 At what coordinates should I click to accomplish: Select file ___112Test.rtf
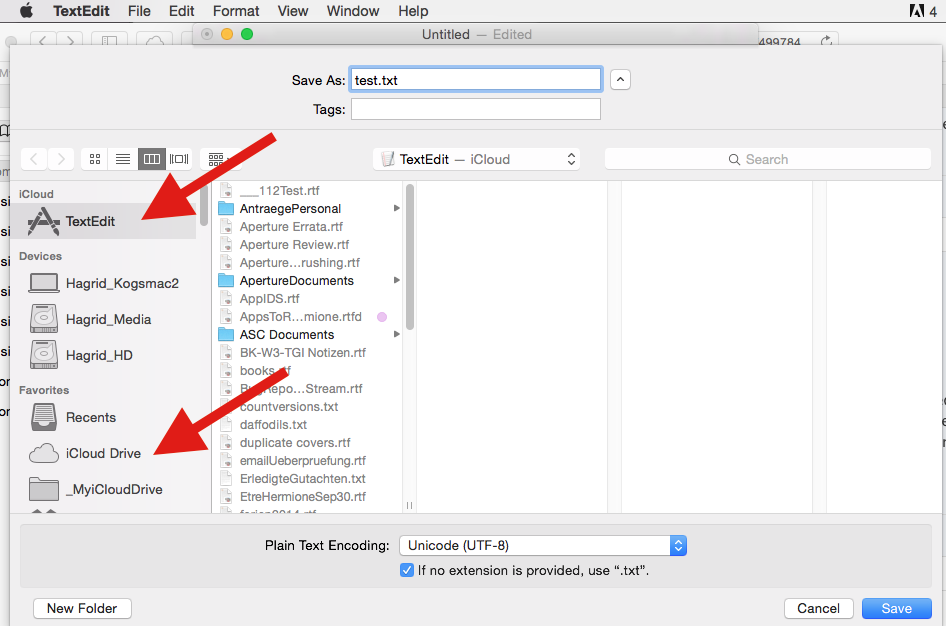279,191
